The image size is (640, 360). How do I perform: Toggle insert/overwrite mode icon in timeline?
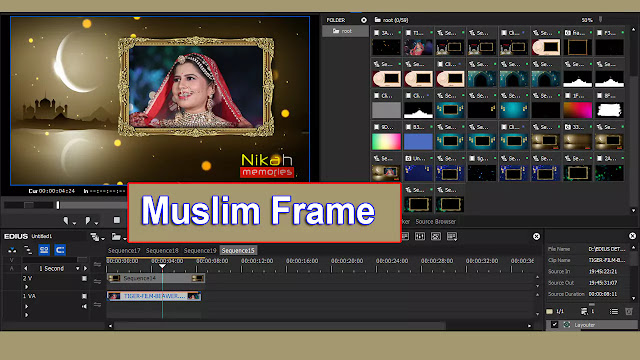tap(12, 250)
